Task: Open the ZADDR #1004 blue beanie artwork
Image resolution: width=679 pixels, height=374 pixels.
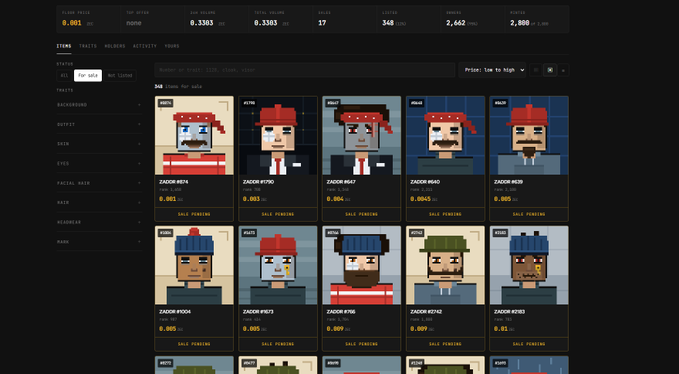Action: click(194, 265)
